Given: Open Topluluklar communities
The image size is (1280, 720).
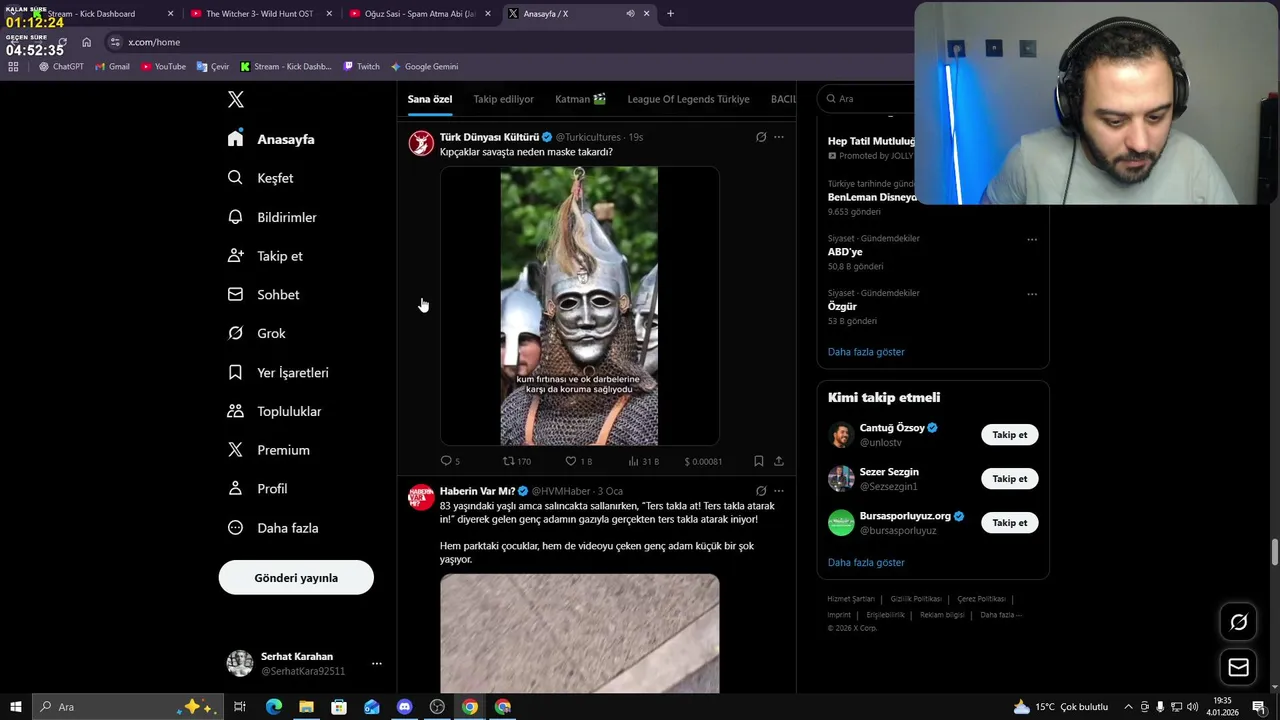Looking at the screenshot, I should pos(274,411).
